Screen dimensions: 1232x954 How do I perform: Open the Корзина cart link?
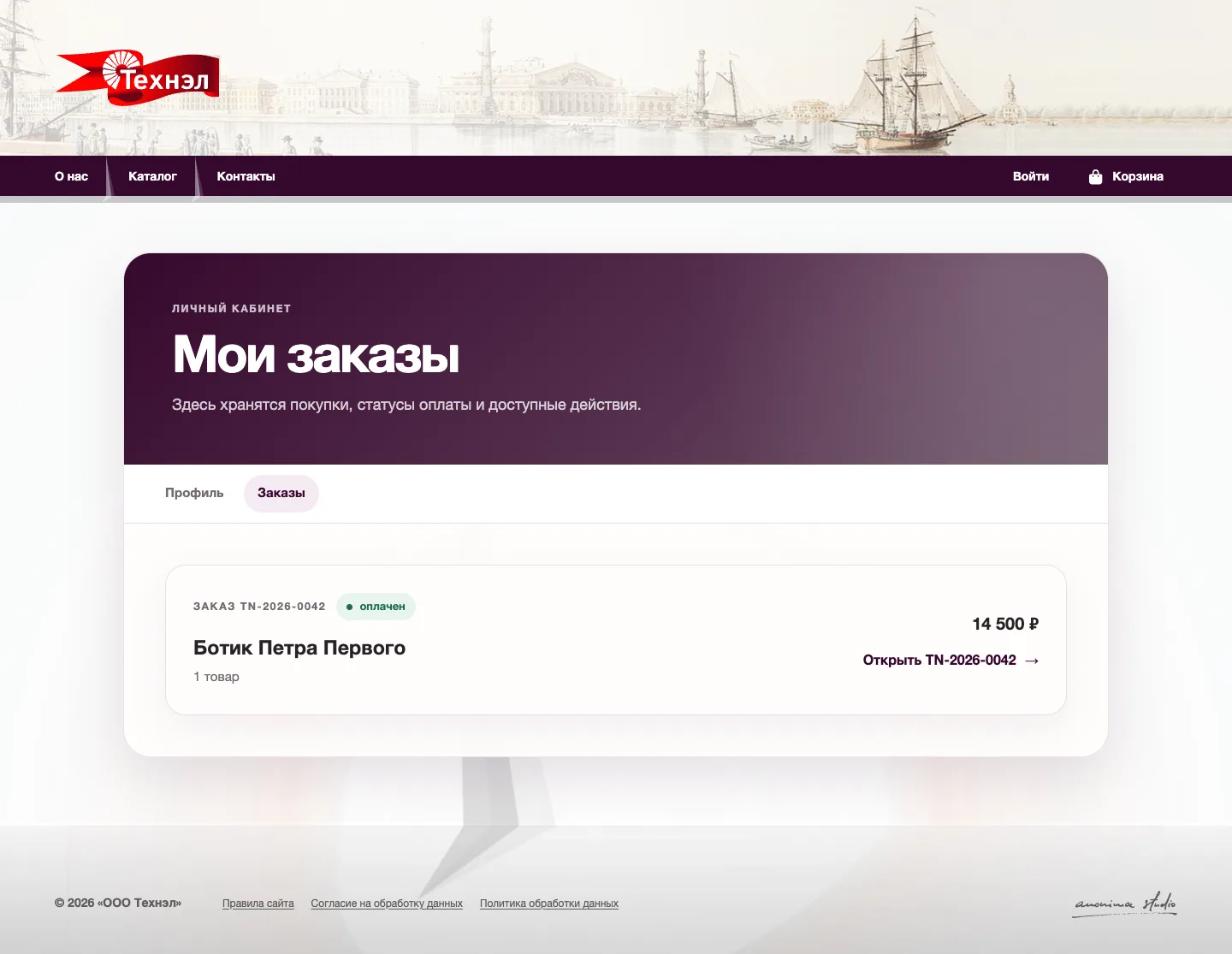tap(1138, 176)
